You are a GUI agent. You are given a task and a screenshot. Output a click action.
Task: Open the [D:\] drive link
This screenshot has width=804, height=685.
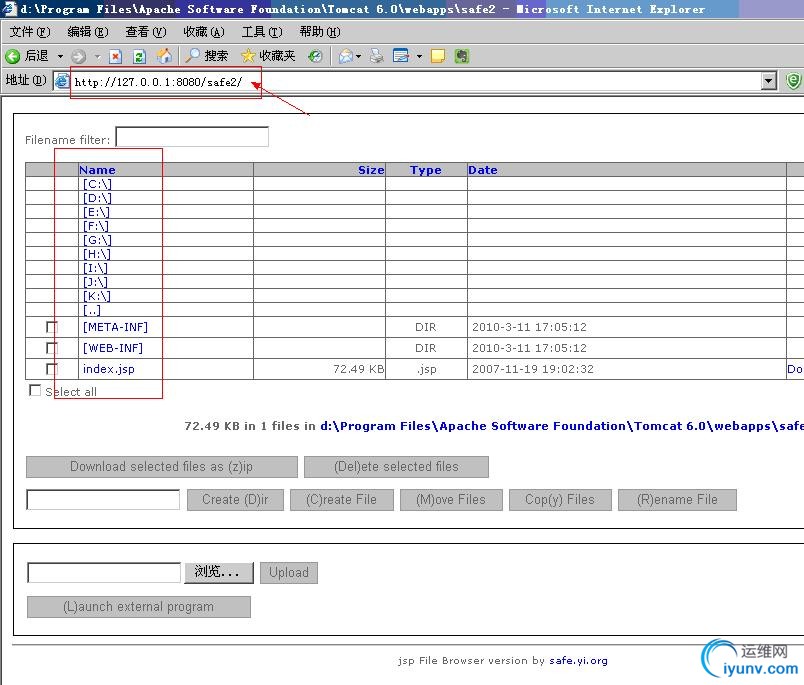click(97, 198)
